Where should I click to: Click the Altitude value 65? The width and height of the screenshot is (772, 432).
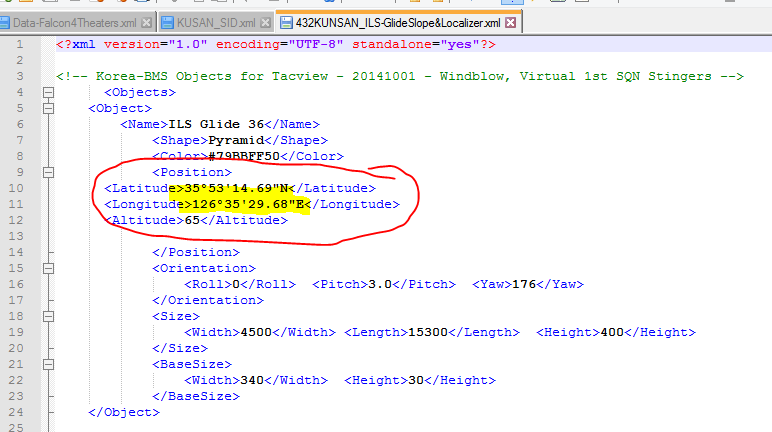pyautogui.click(x=192, y=220)
